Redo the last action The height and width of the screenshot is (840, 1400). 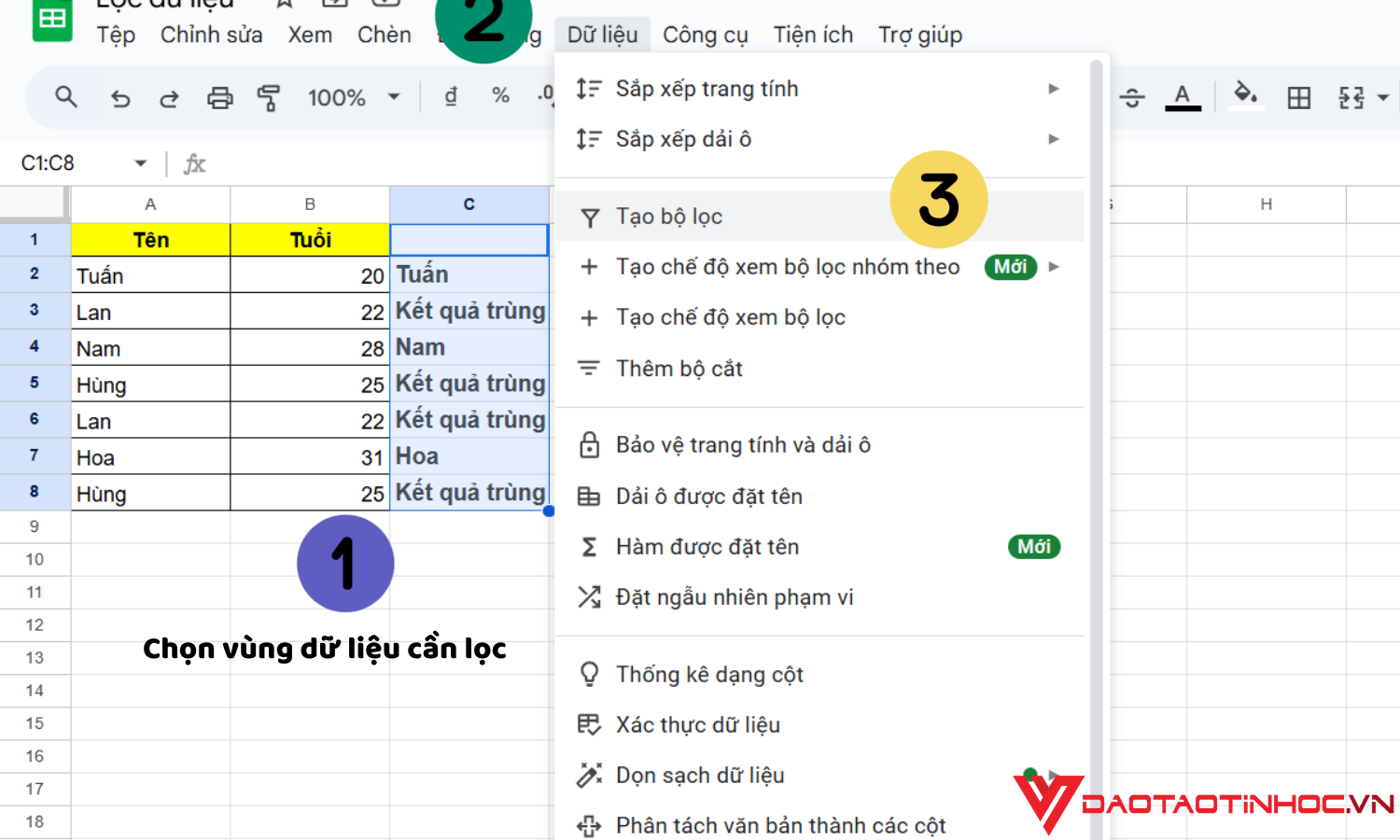169,96
